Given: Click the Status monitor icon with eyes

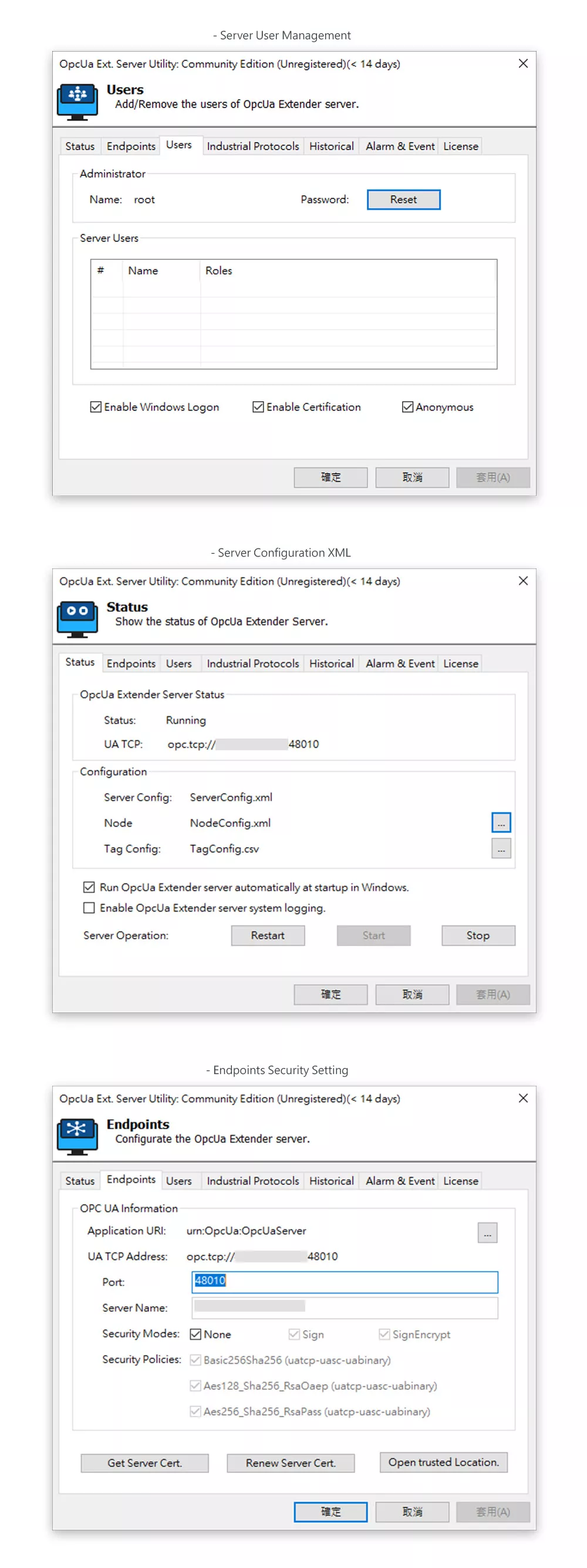Looking at the screenshot, I should tap(77, 618).
